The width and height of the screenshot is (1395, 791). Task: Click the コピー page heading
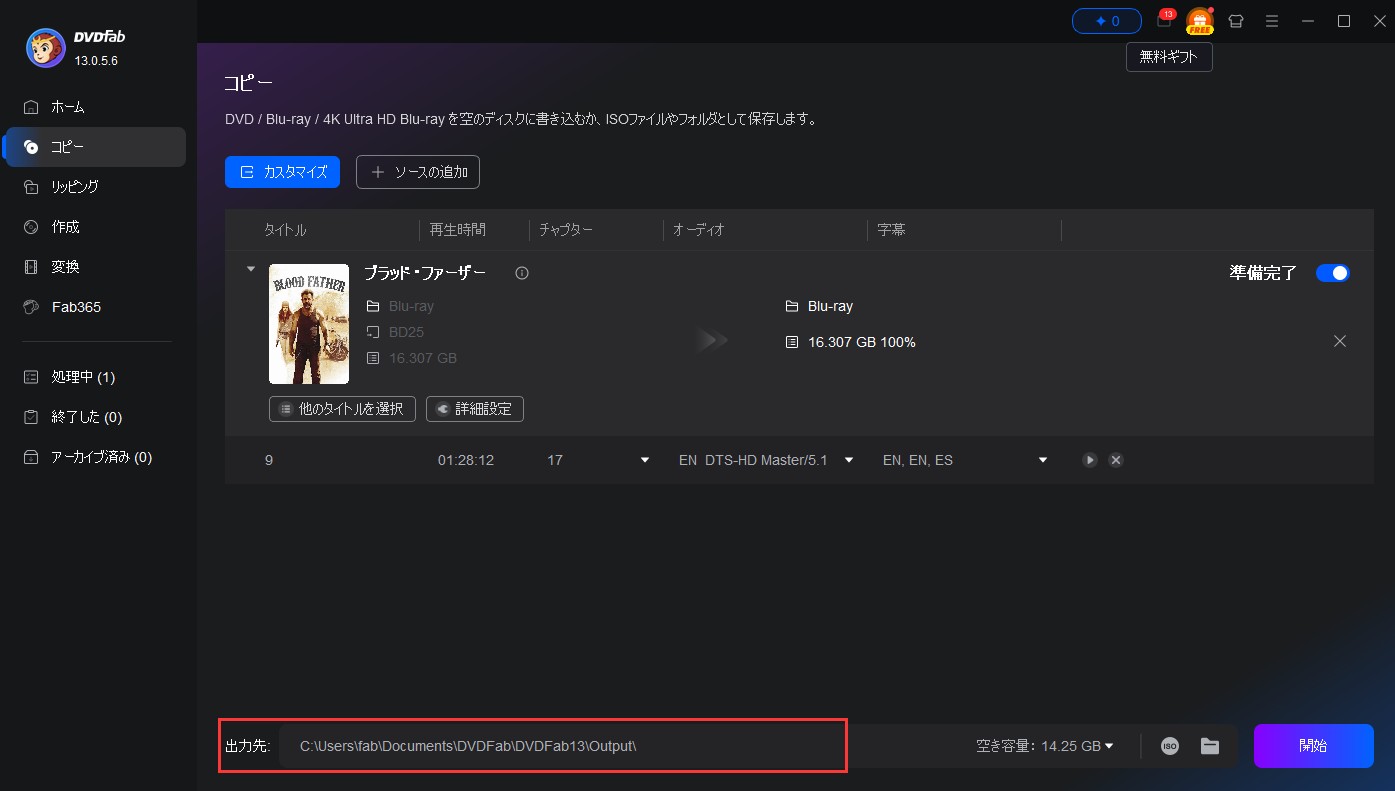248,83
